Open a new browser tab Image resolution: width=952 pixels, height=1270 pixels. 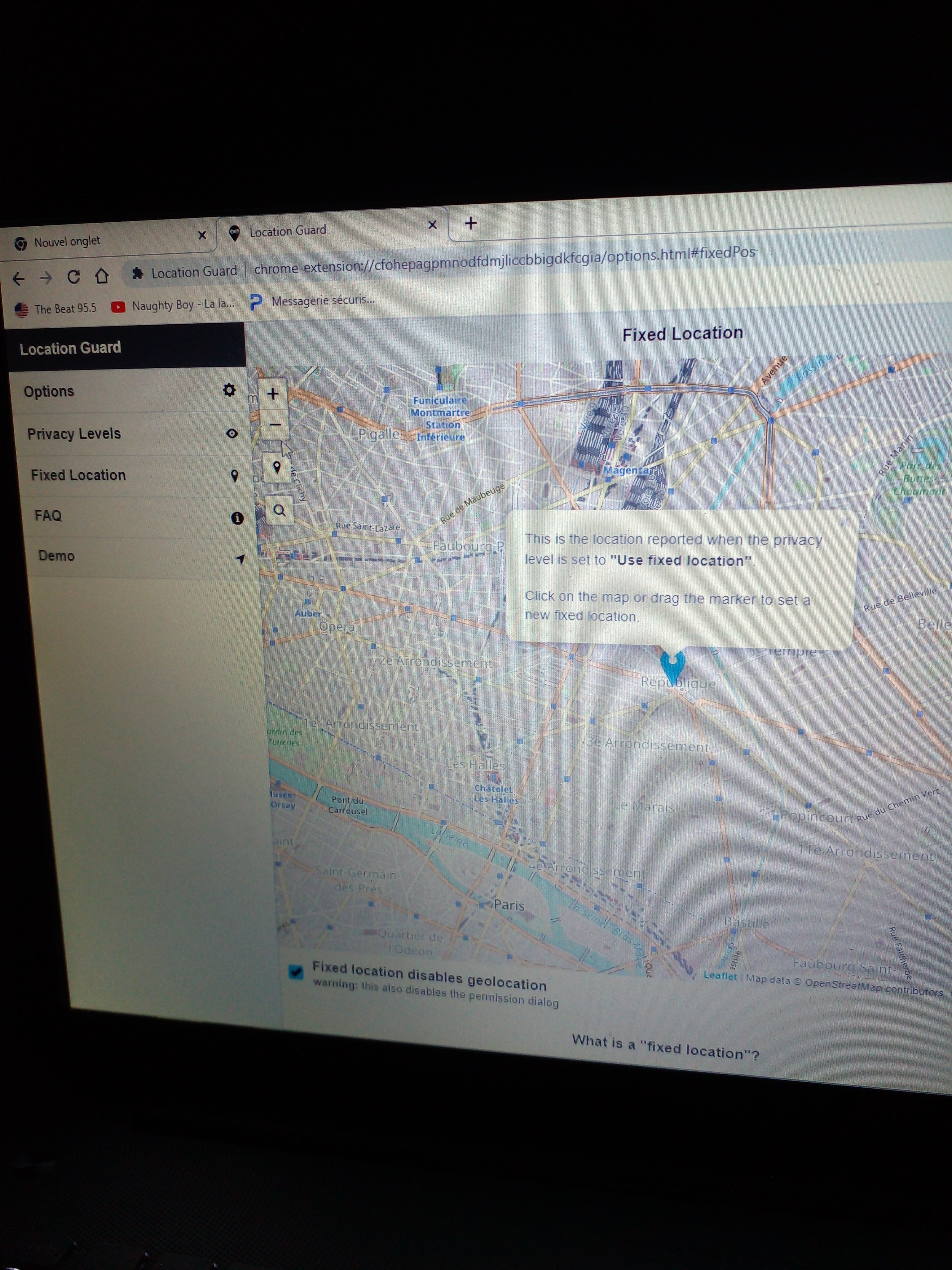[x=470, y=223]
